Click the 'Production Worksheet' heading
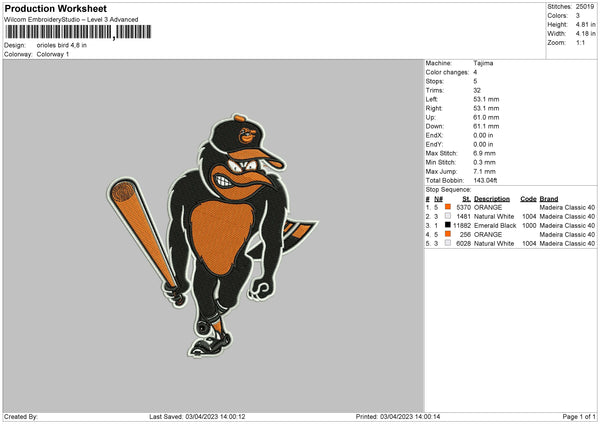The image size is (600, 424). coord(55,8)
